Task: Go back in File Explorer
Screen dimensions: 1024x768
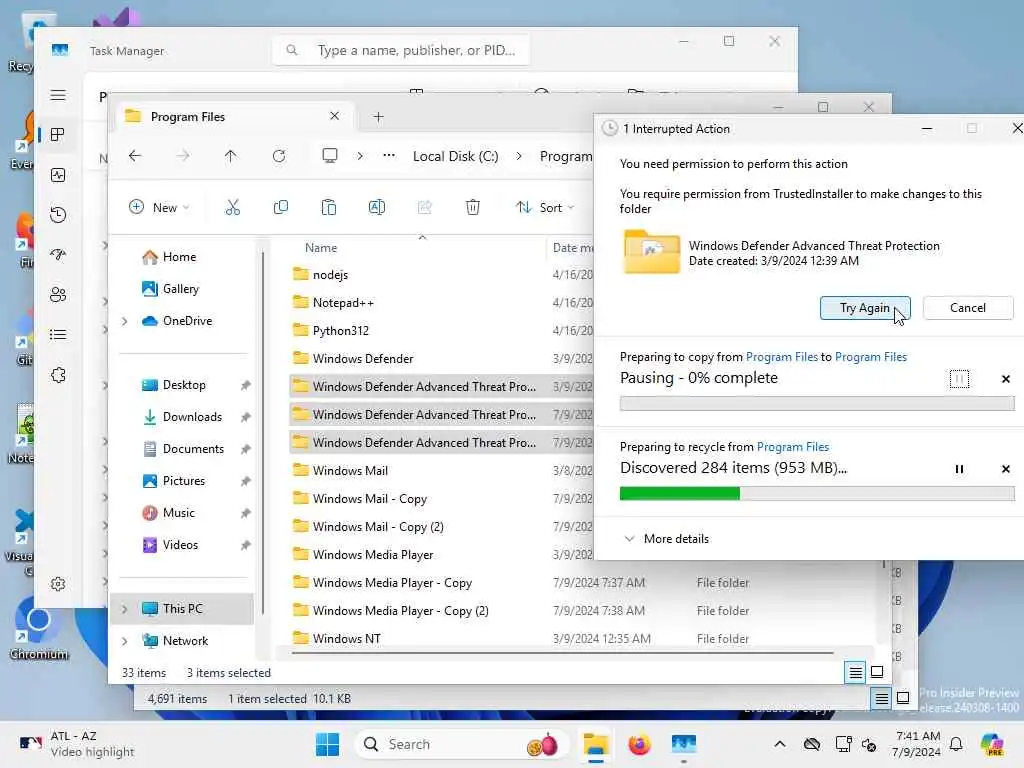Action: (x=135, y=156)
